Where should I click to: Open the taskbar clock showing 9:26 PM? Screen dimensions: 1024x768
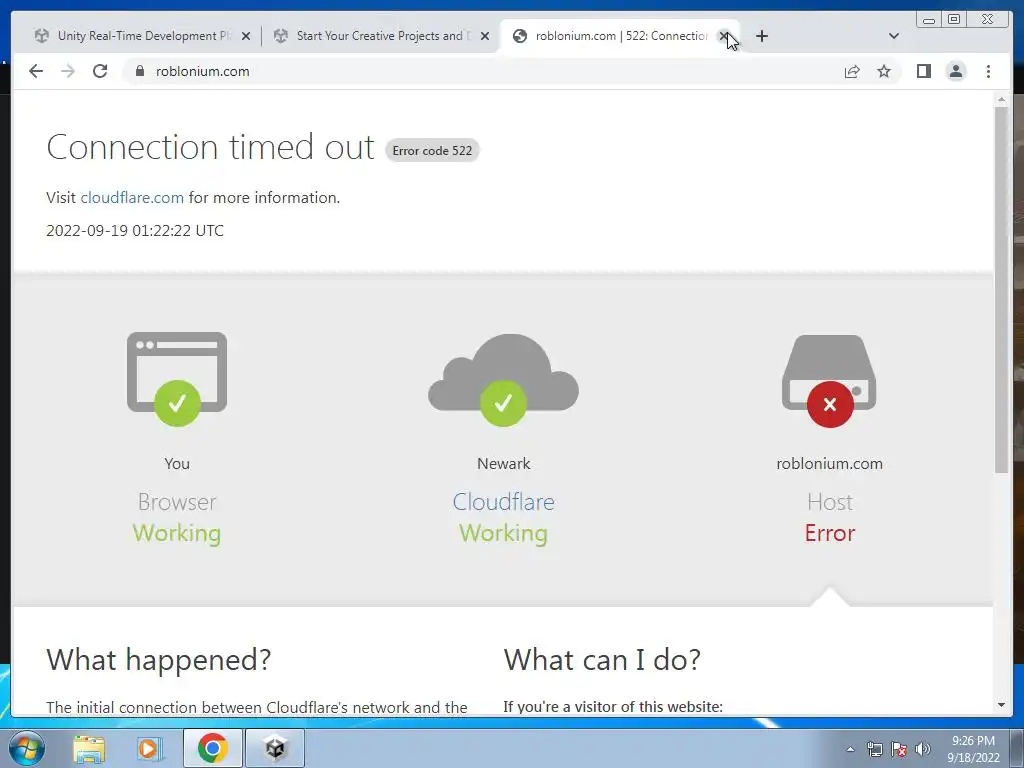coord(973,749)
